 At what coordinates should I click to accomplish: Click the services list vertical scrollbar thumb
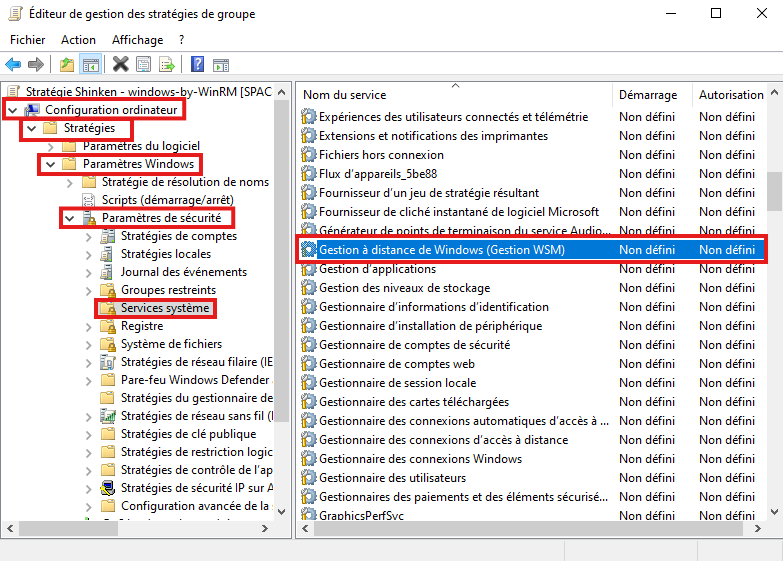(774, 190)
